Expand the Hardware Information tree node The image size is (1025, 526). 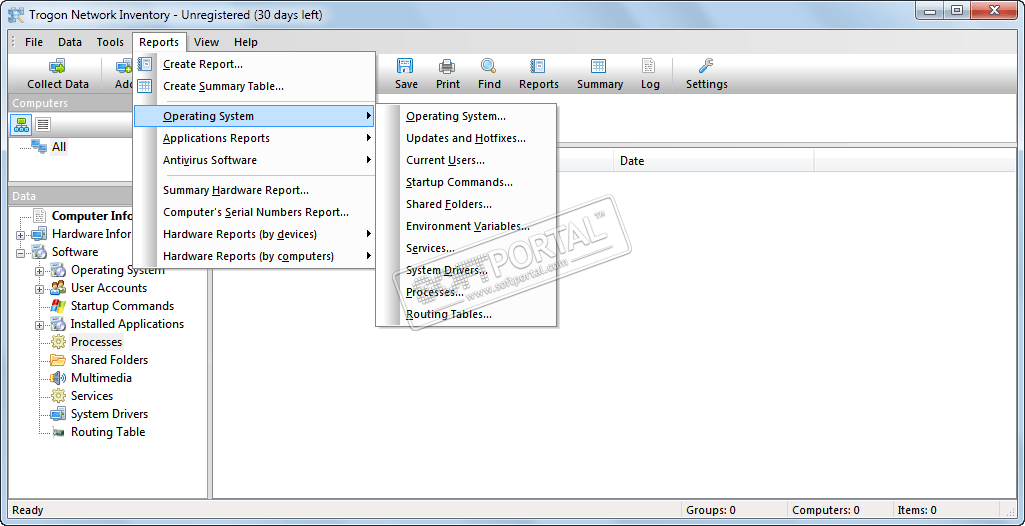coord(21,235)
